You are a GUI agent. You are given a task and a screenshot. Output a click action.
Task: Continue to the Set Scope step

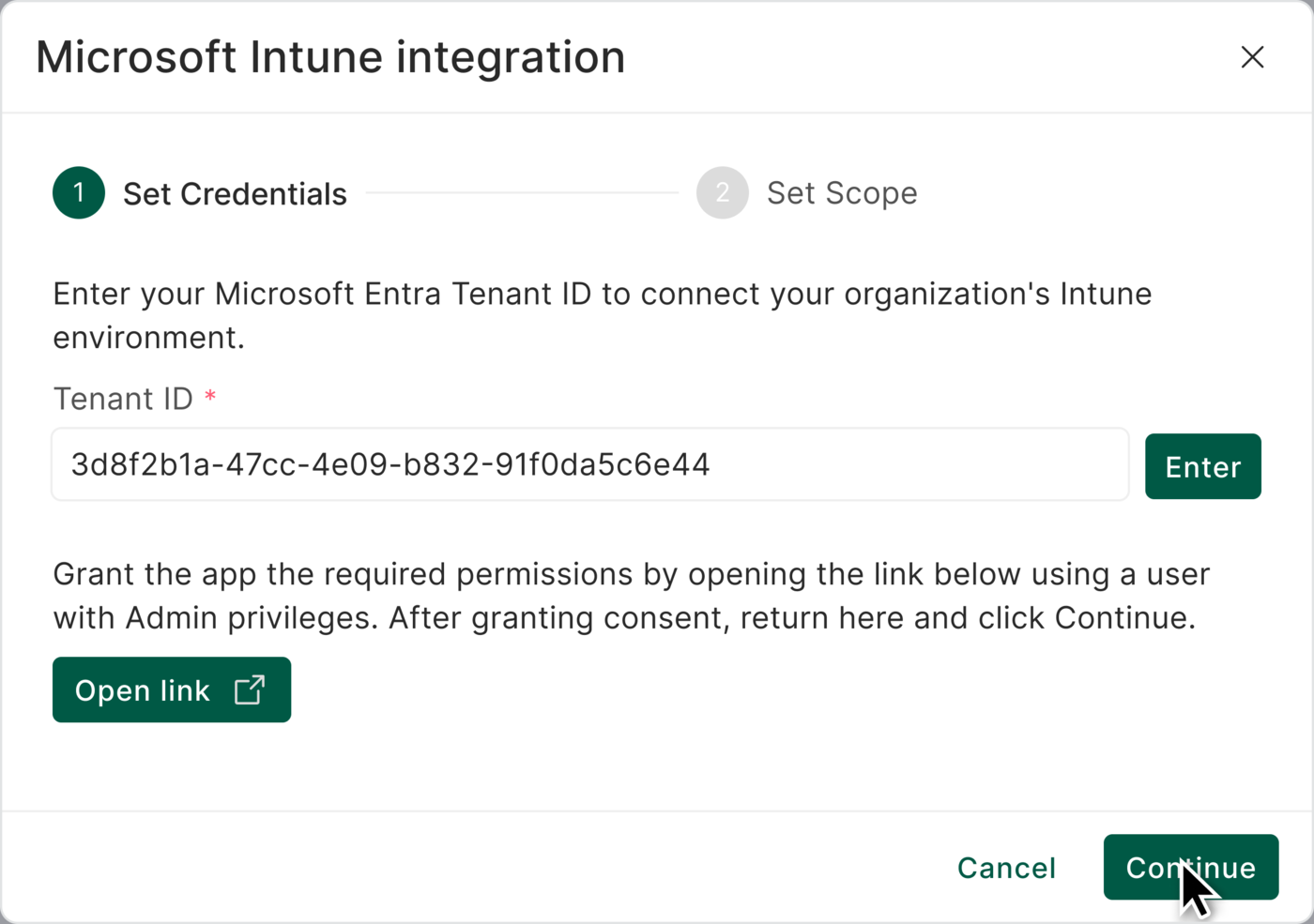click(1190, 867)
